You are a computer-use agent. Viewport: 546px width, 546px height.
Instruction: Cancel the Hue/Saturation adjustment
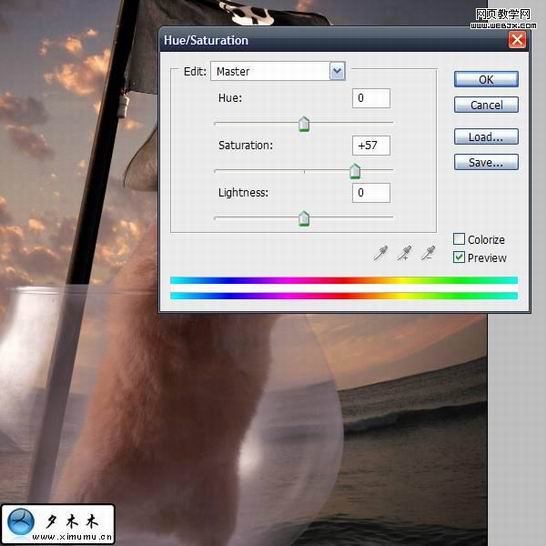486,105
